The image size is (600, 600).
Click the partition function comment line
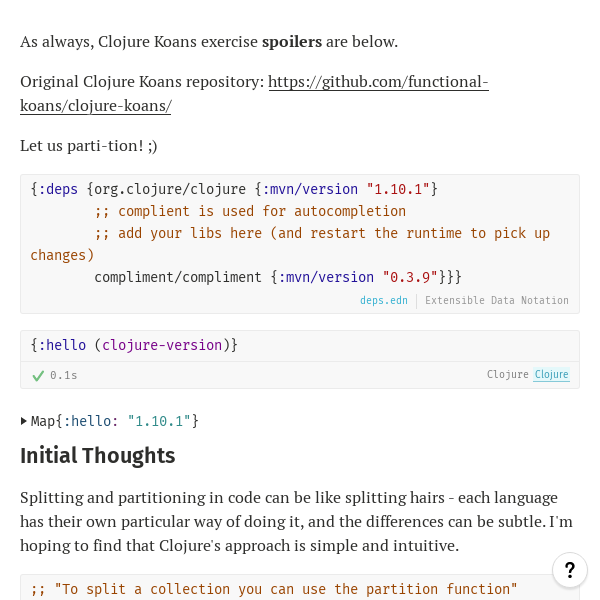point(274,589)
